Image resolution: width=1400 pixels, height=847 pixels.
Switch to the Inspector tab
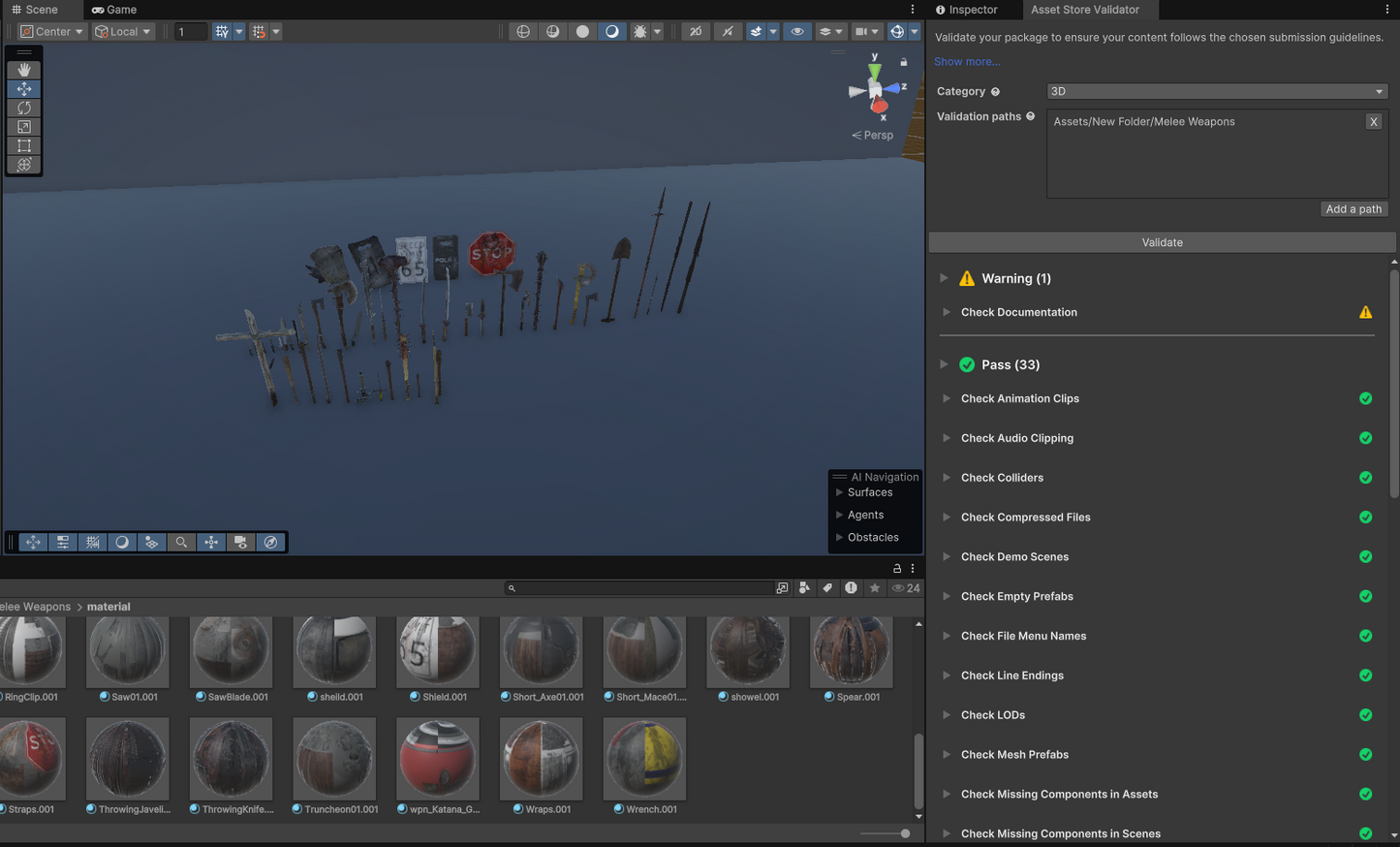point(967,10)
